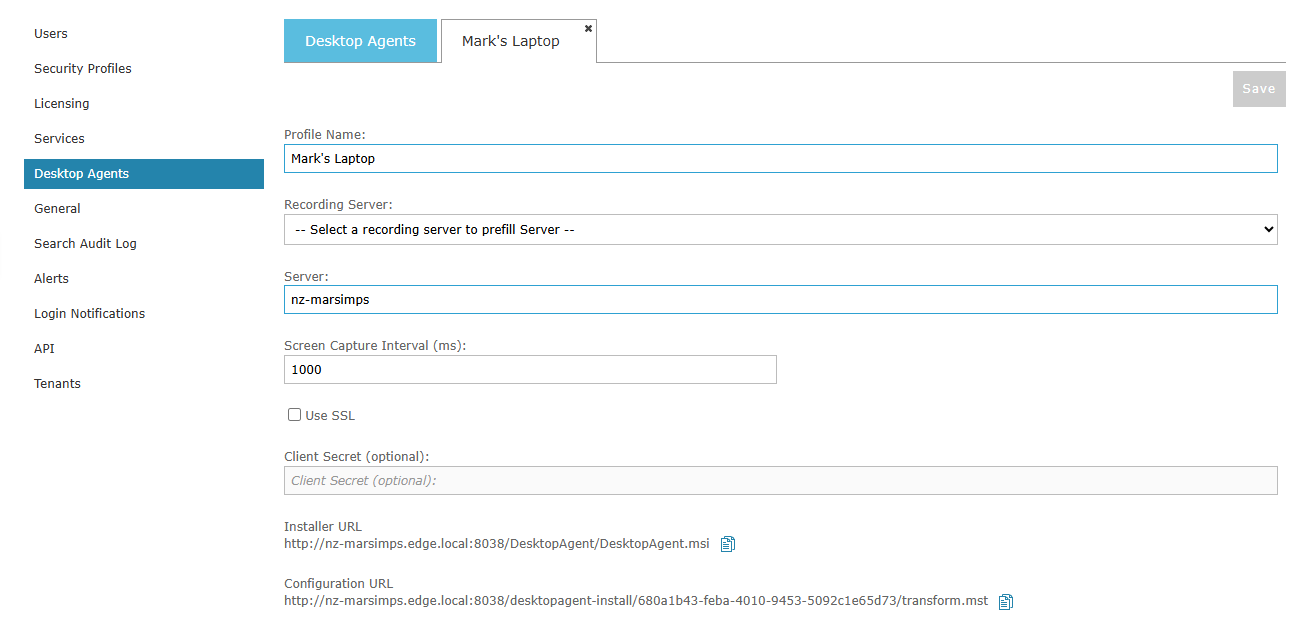Copy the Configuration URL to clipboard
1305x642 pixels.
[1006, 601]
